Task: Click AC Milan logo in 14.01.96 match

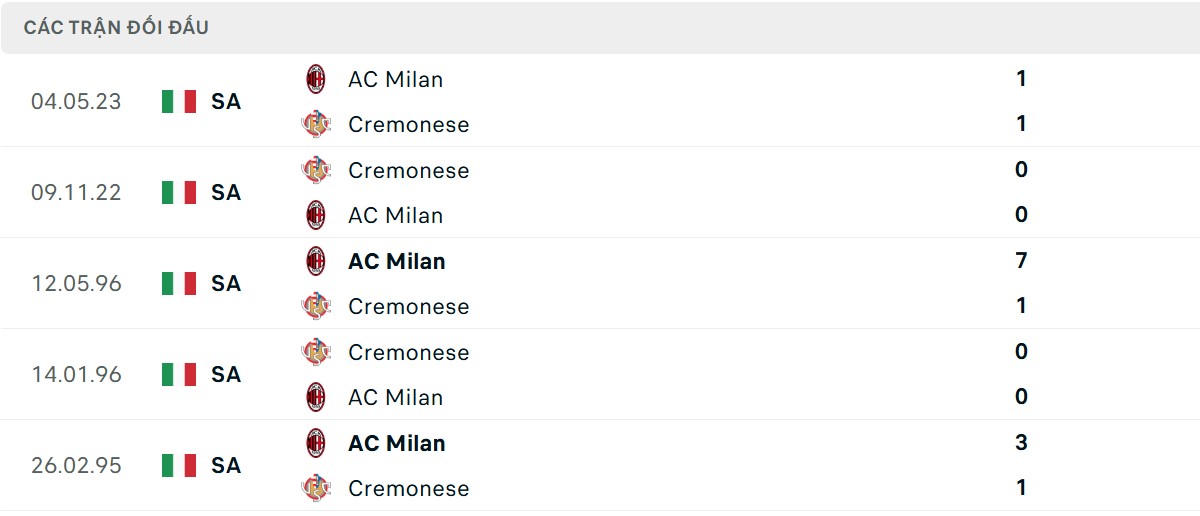Action: (x=316, y=397)
